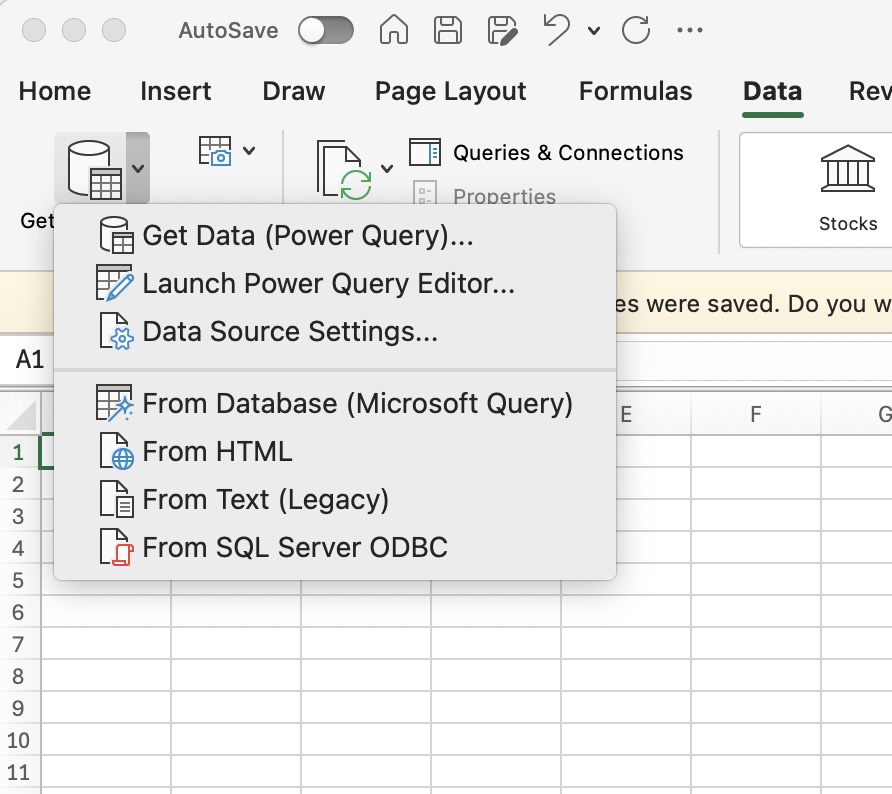Expand the Undo history dropdown arrow
The height and width of the screenshot is (794, 892).
point(594,31)
